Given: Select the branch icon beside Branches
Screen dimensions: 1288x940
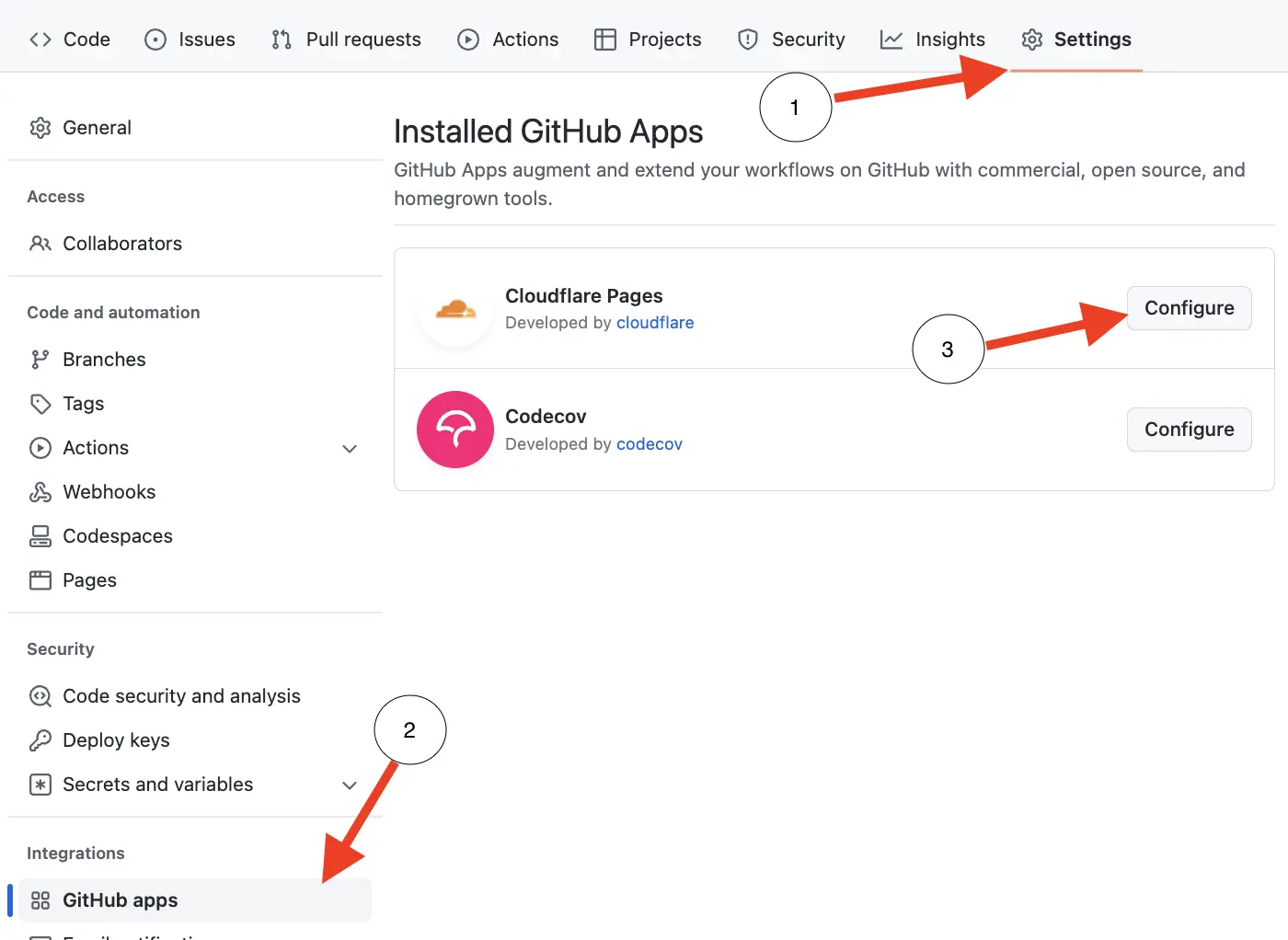Looking at the screenshot, I should 40,359.
